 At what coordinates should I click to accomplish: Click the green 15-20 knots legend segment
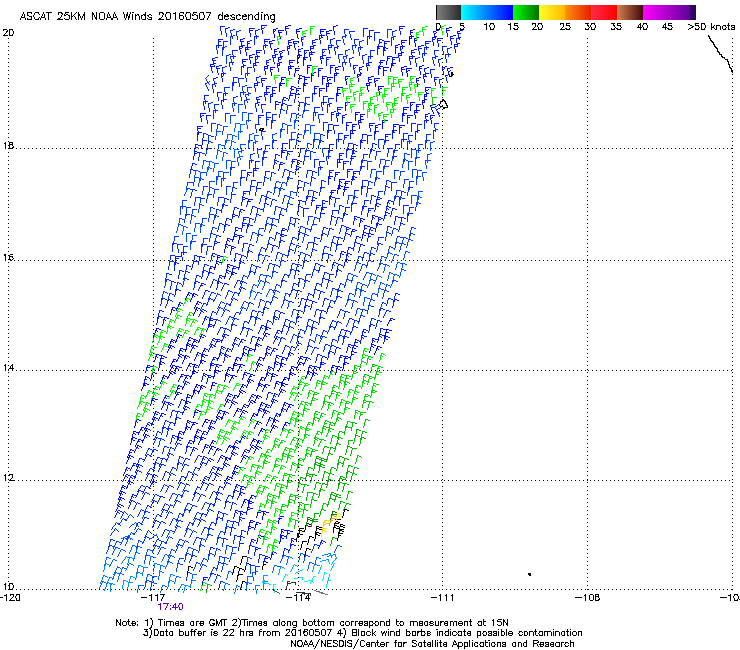coord(526,12)
